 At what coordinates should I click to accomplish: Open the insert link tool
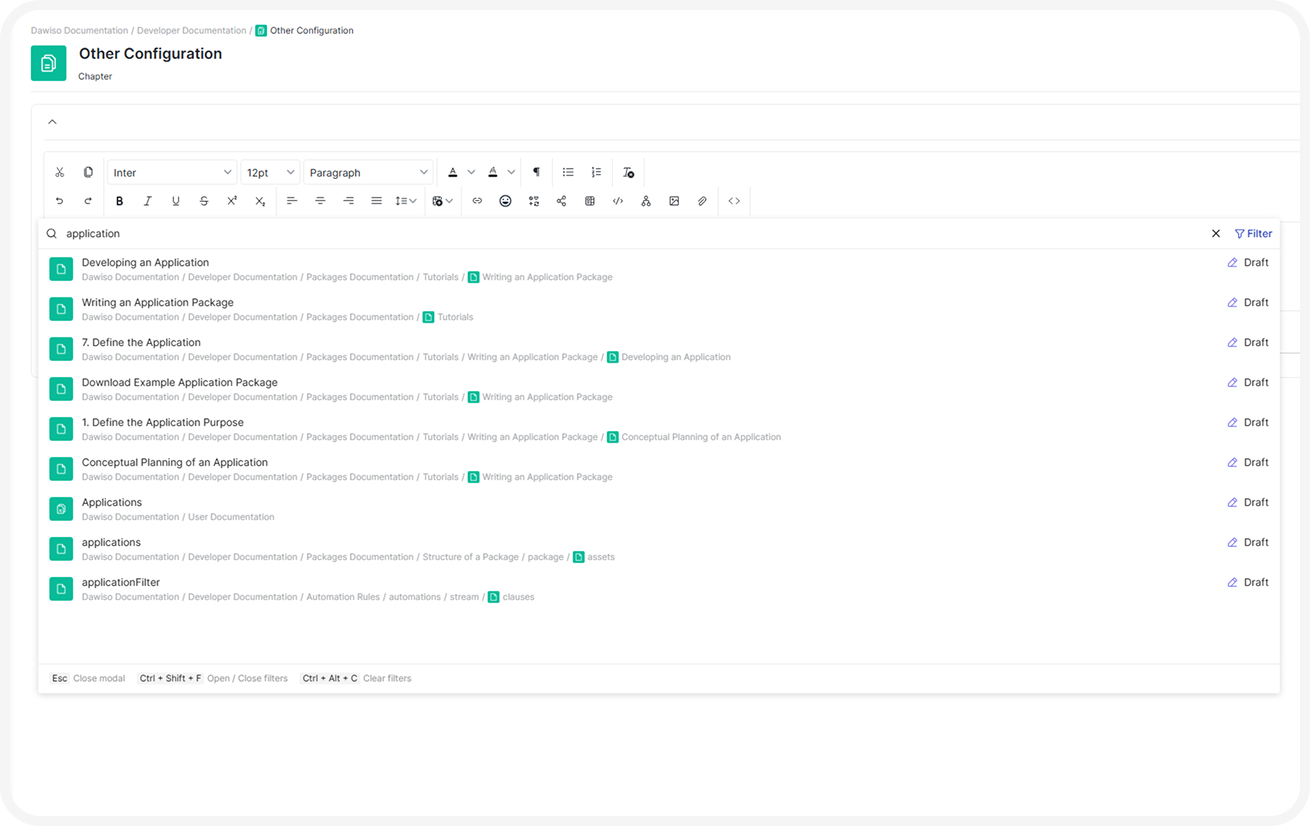point(477,201)
